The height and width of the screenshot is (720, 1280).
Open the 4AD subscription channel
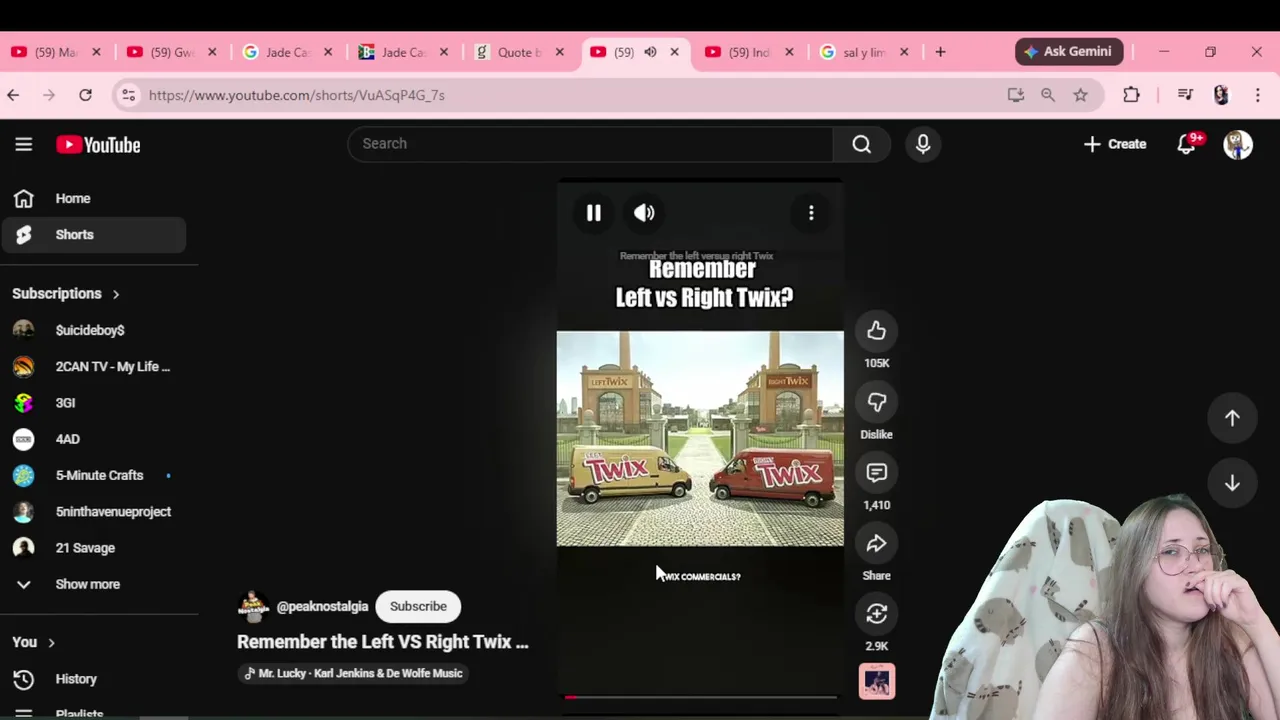(x=93, y=439)
